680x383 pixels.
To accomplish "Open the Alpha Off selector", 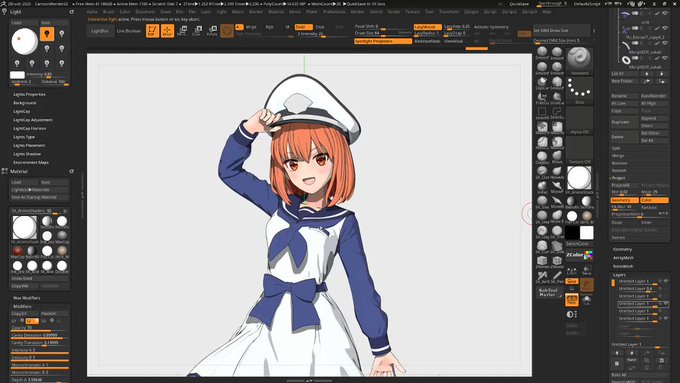I will 579,120.
